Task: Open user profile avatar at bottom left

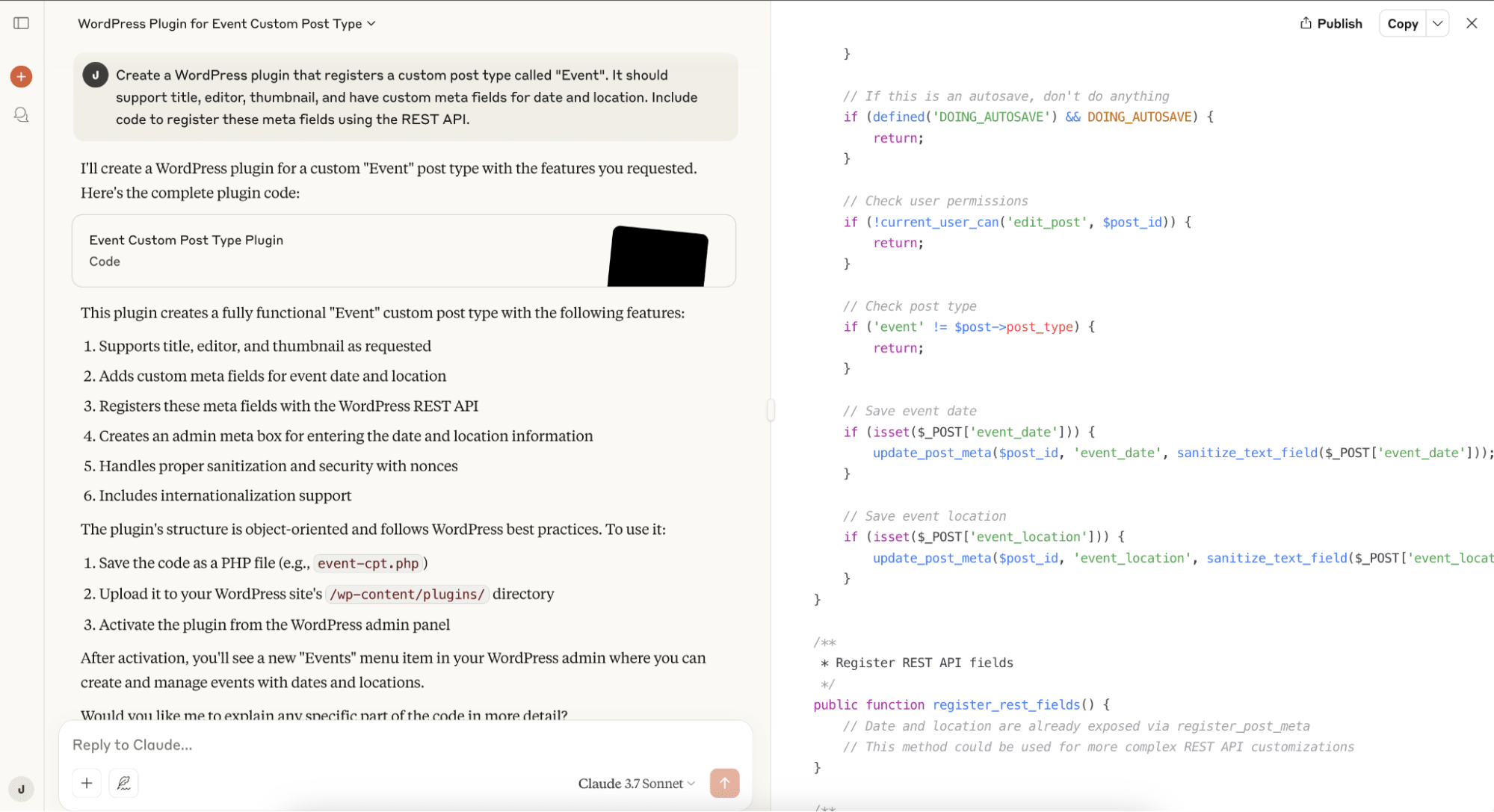Action: pyautogui.click(x=21, y=789)
